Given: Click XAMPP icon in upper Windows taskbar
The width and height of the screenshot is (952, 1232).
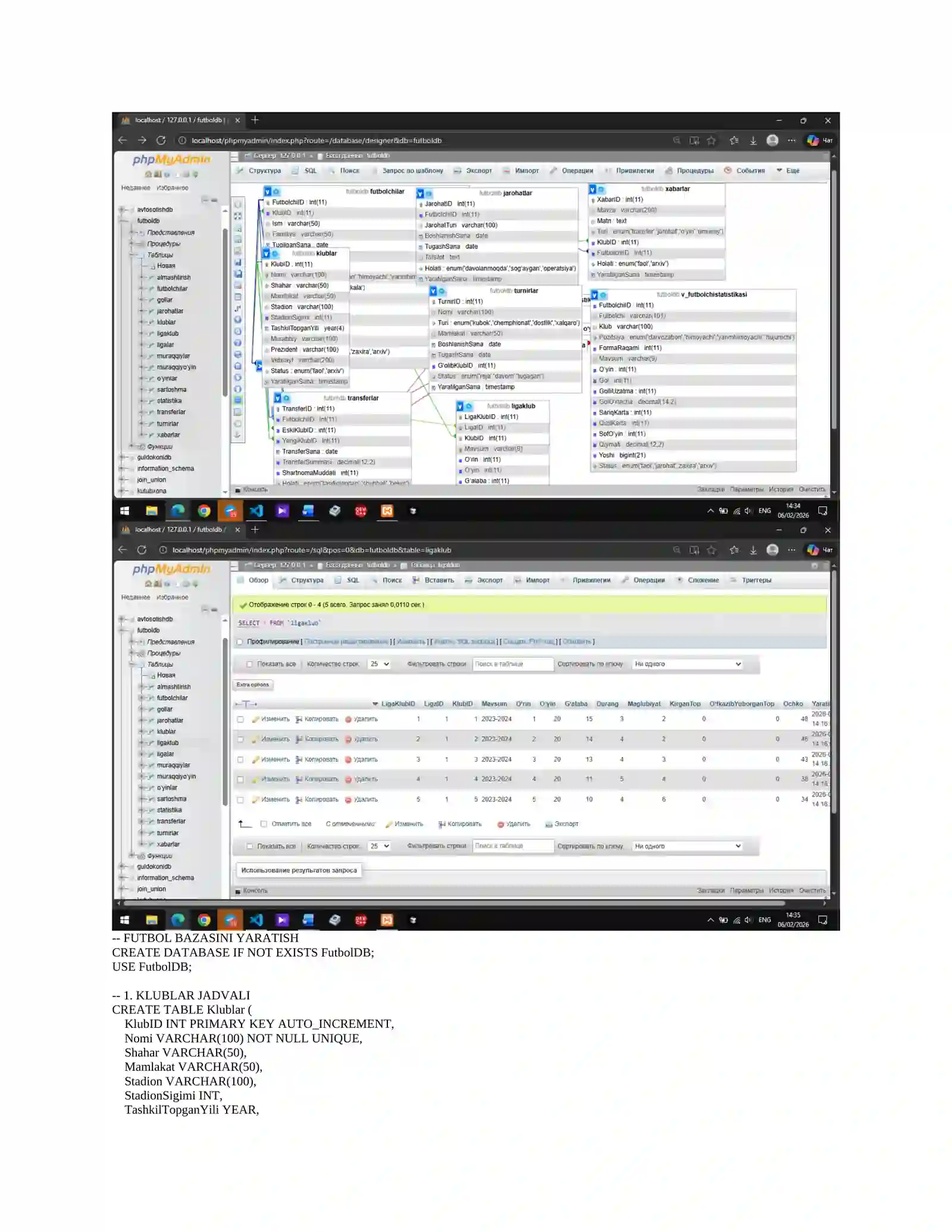Looking at the screenshot, I should tap(387, 511).
